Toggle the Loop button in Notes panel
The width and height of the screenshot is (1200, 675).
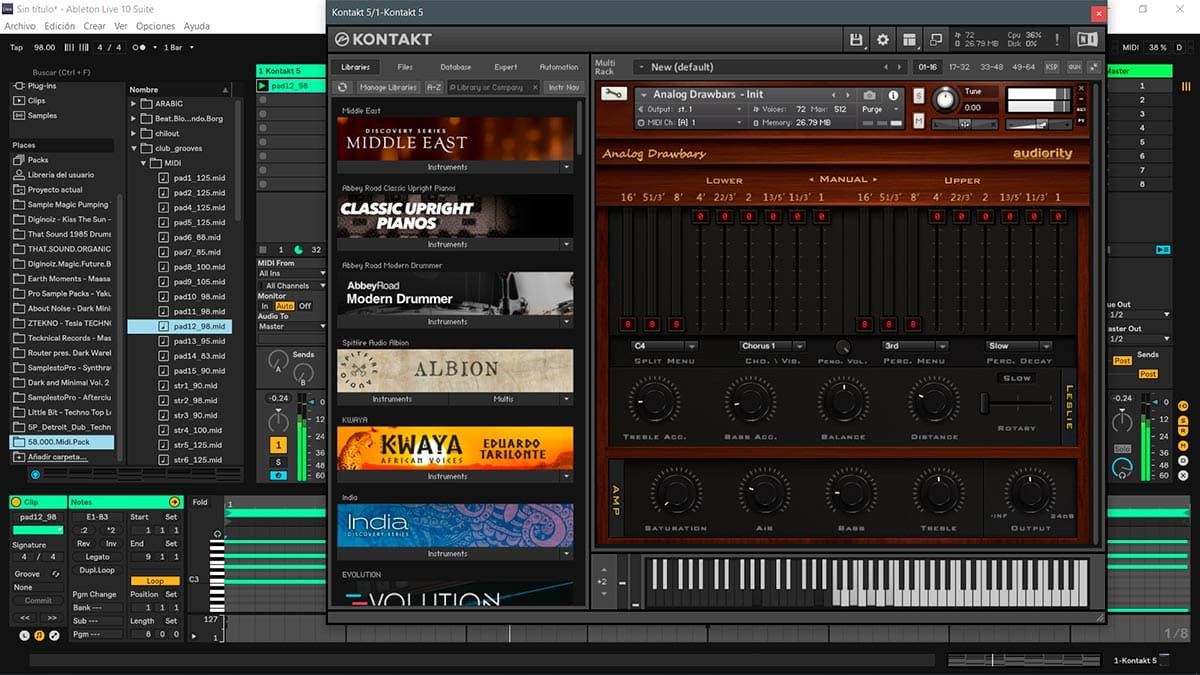pyautogui.click(x=155, y=581)
